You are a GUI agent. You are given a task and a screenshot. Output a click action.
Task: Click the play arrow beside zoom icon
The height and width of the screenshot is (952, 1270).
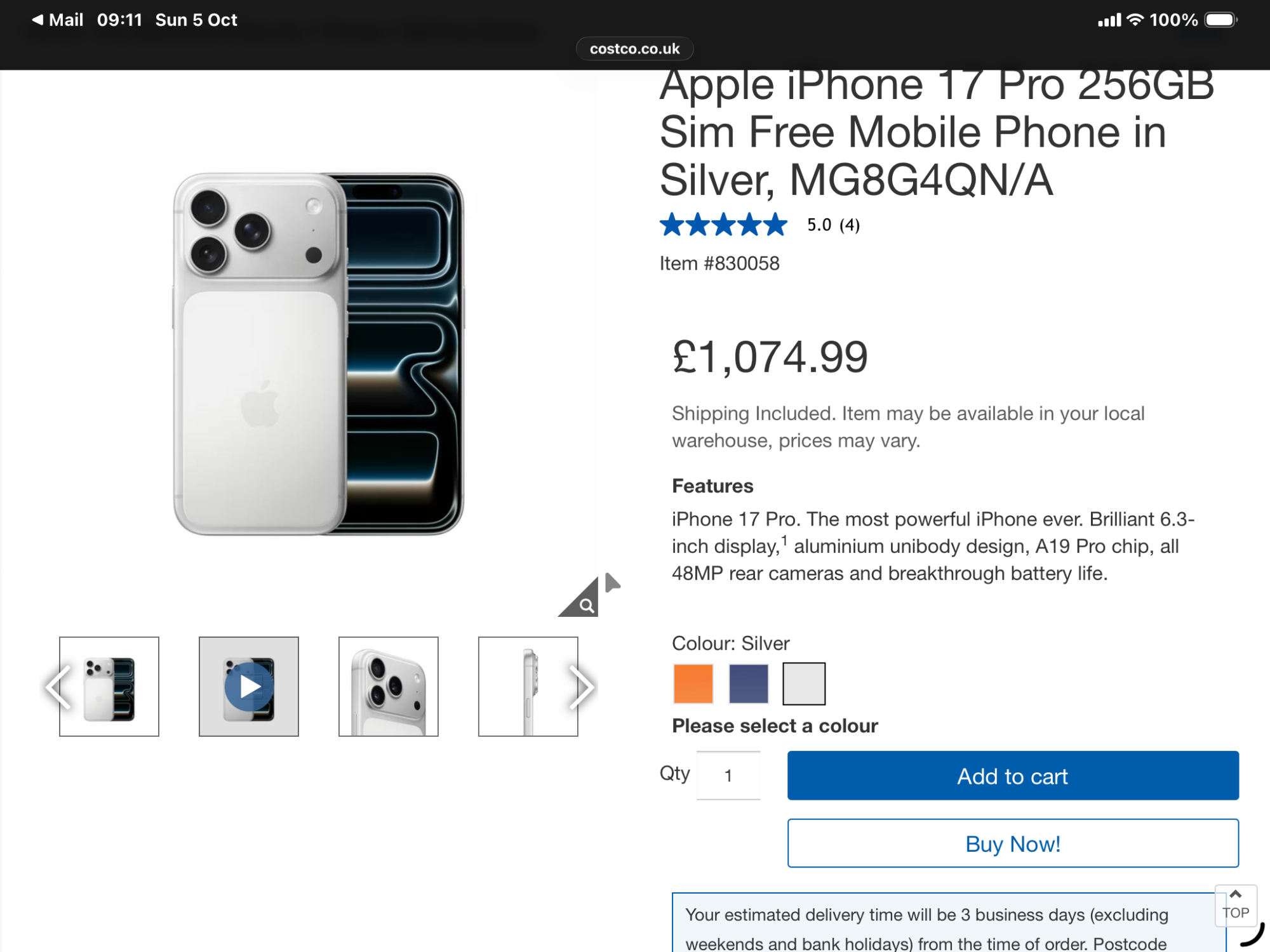pos(612,583)
